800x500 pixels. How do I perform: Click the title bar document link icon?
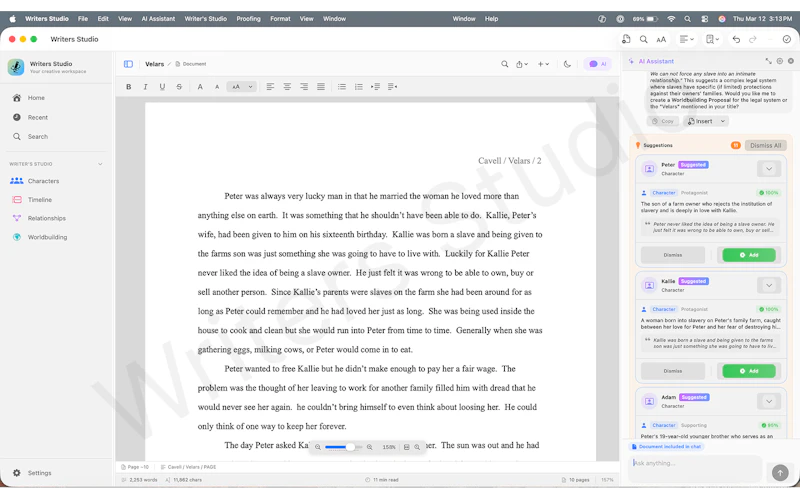(626, 39)
